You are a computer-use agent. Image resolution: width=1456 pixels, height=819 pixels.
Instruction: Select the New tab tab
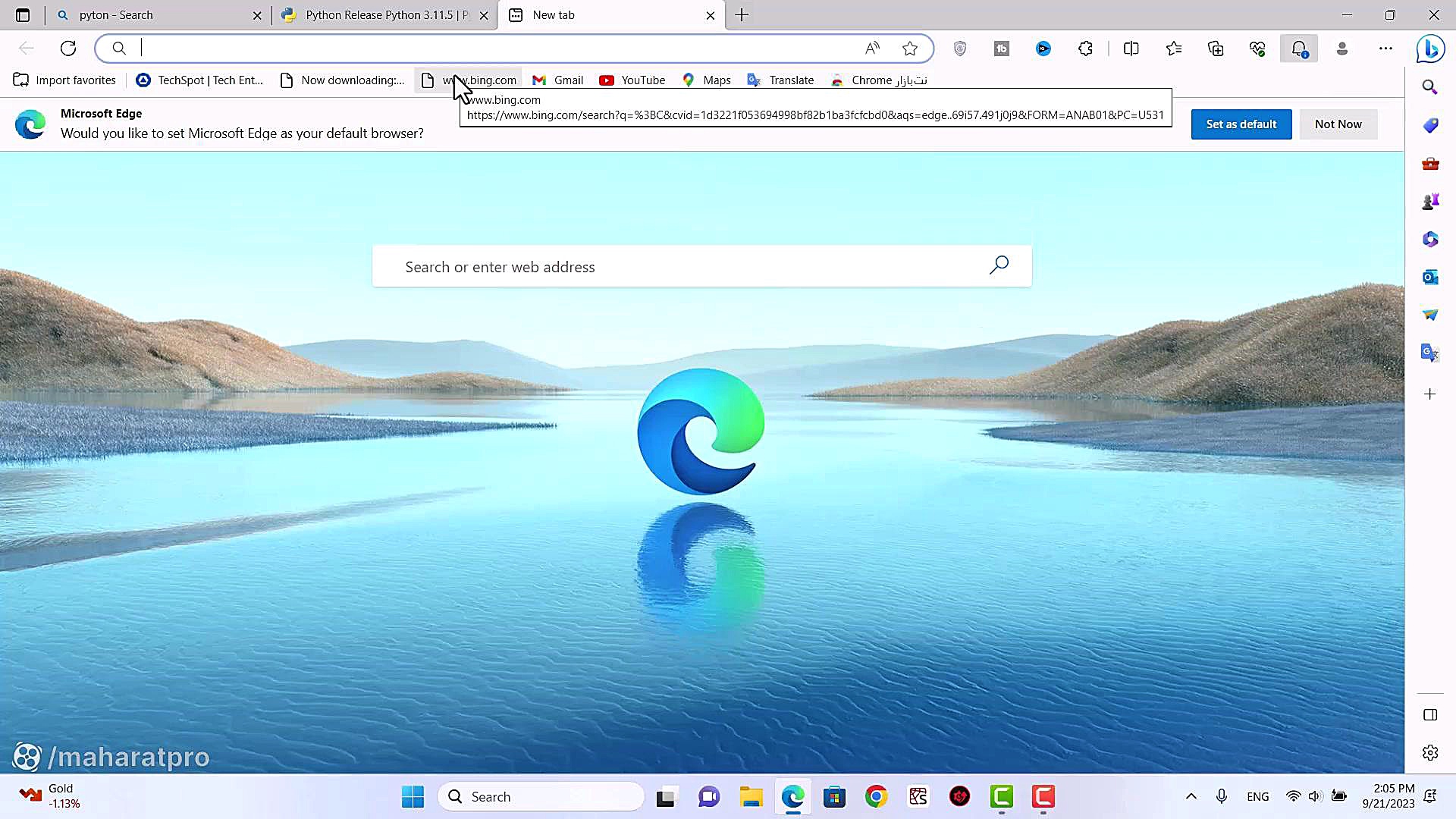point(610,15)
